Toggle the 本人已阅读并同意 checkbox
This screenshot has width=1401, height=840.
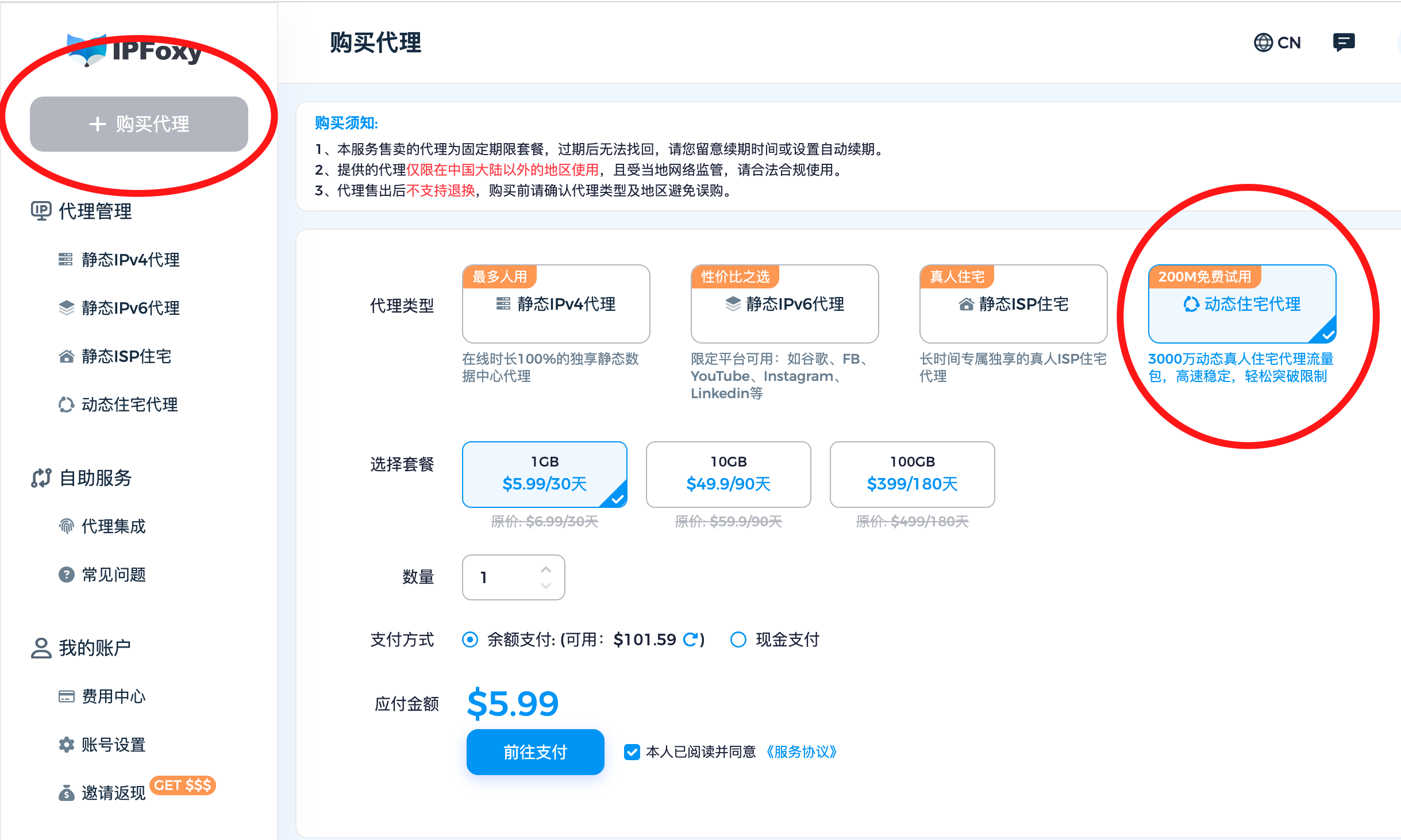point(632,752)
